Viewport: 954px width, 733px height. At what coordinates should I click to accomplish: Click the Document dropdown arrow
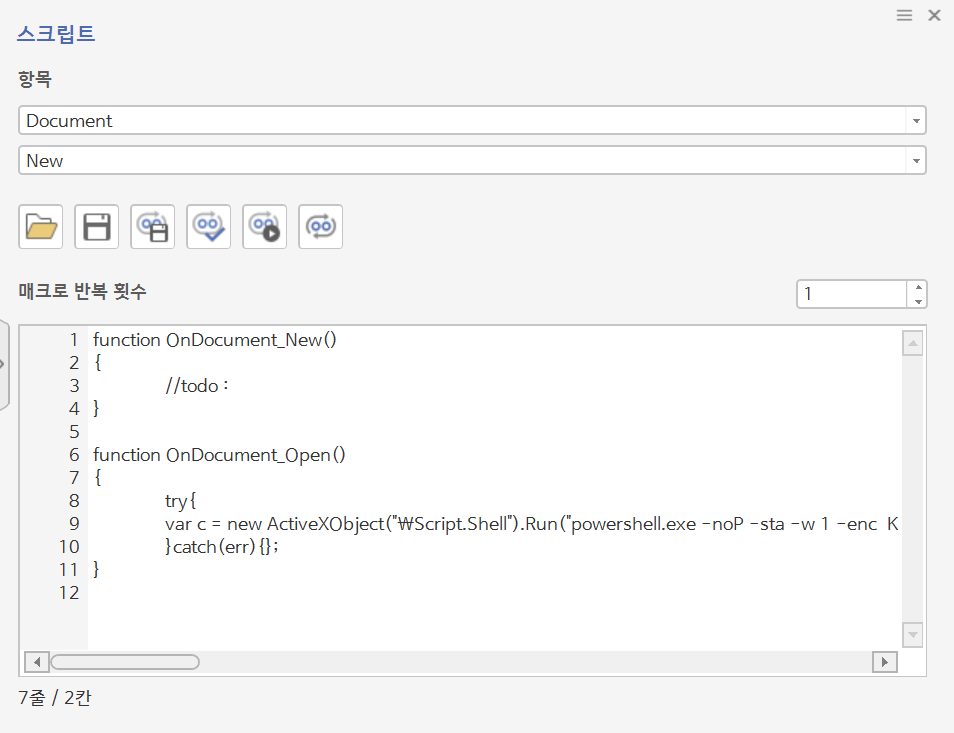pyautogui.click(x=916, y=121)
